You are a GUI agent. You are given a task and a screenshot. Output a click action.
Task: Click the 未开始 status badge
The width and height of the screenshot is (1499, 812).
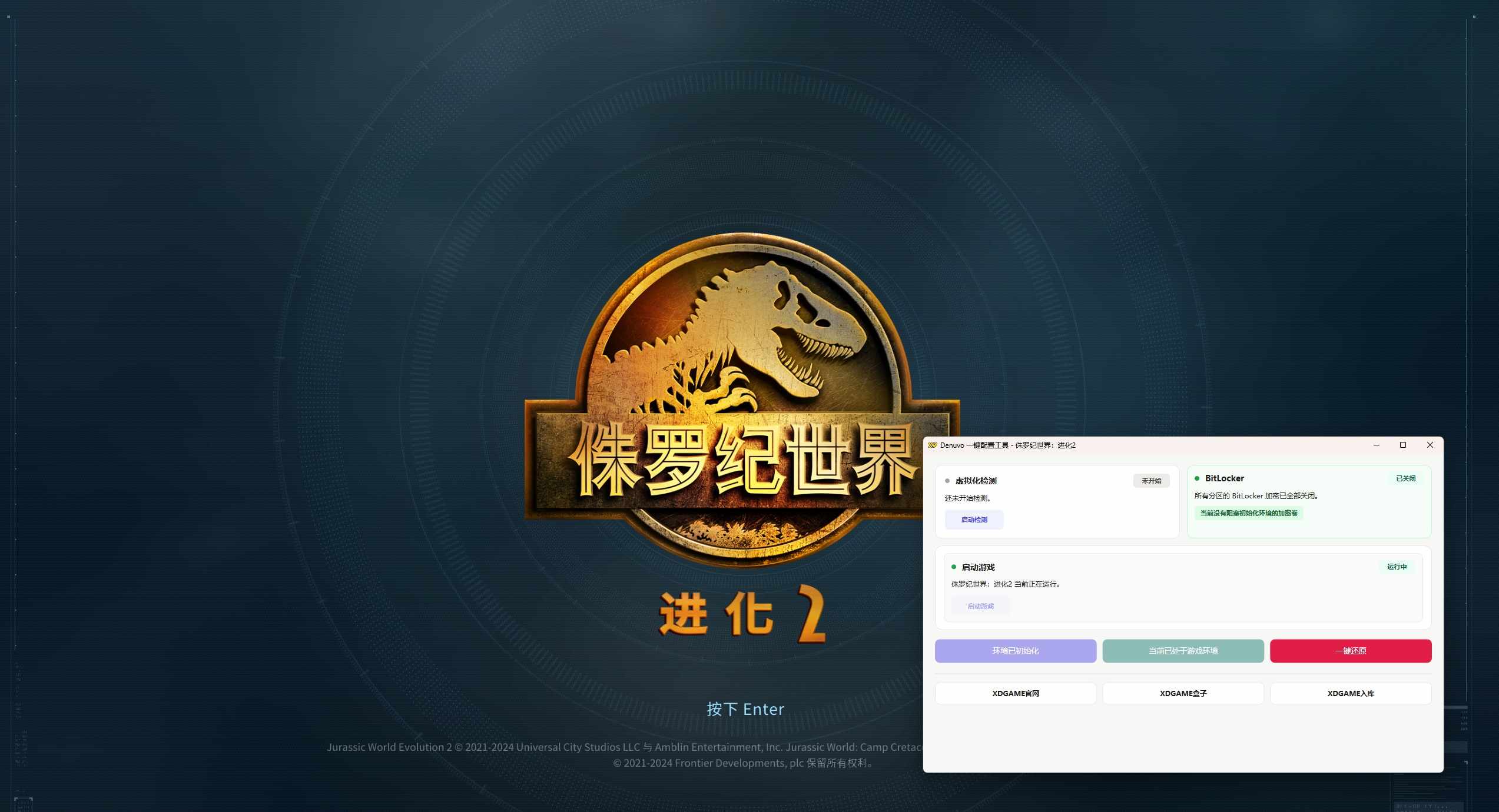pyautogui.click(x=1152, y=481)
